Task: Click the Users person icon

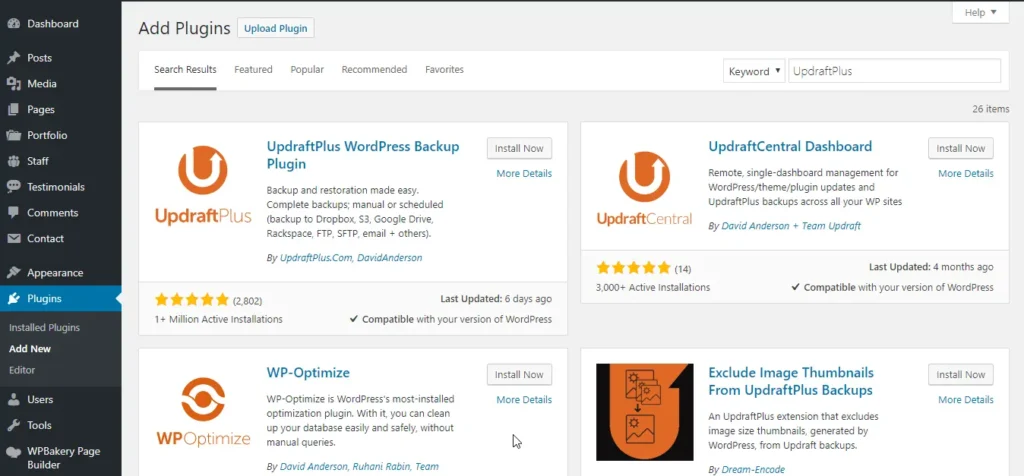Action: coord(13,400)
